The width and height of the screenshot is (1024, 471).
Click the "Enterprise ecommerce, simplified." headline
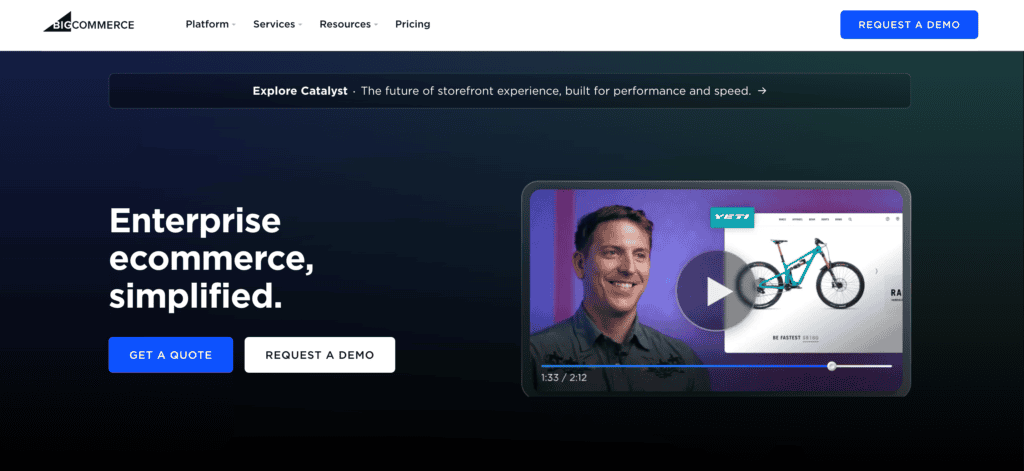212,258
